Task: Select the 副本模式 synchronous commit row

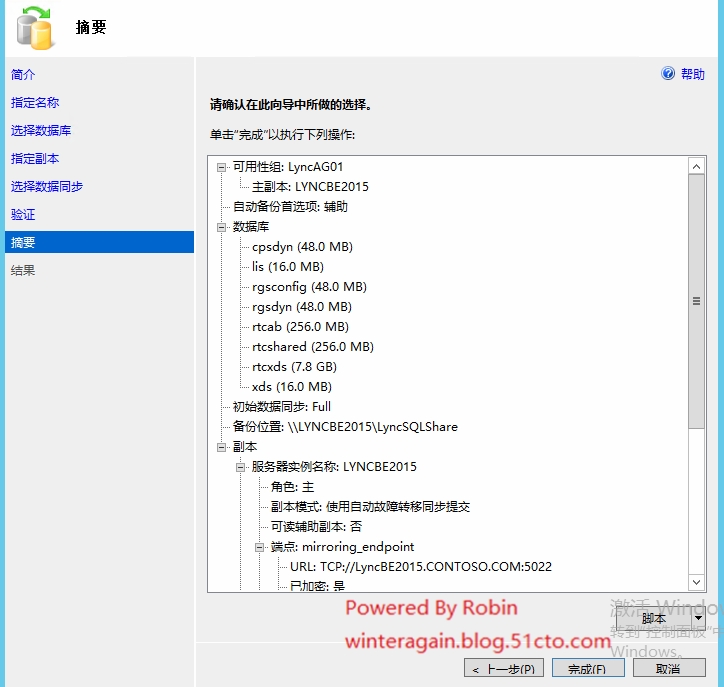Action: (370, 507)
